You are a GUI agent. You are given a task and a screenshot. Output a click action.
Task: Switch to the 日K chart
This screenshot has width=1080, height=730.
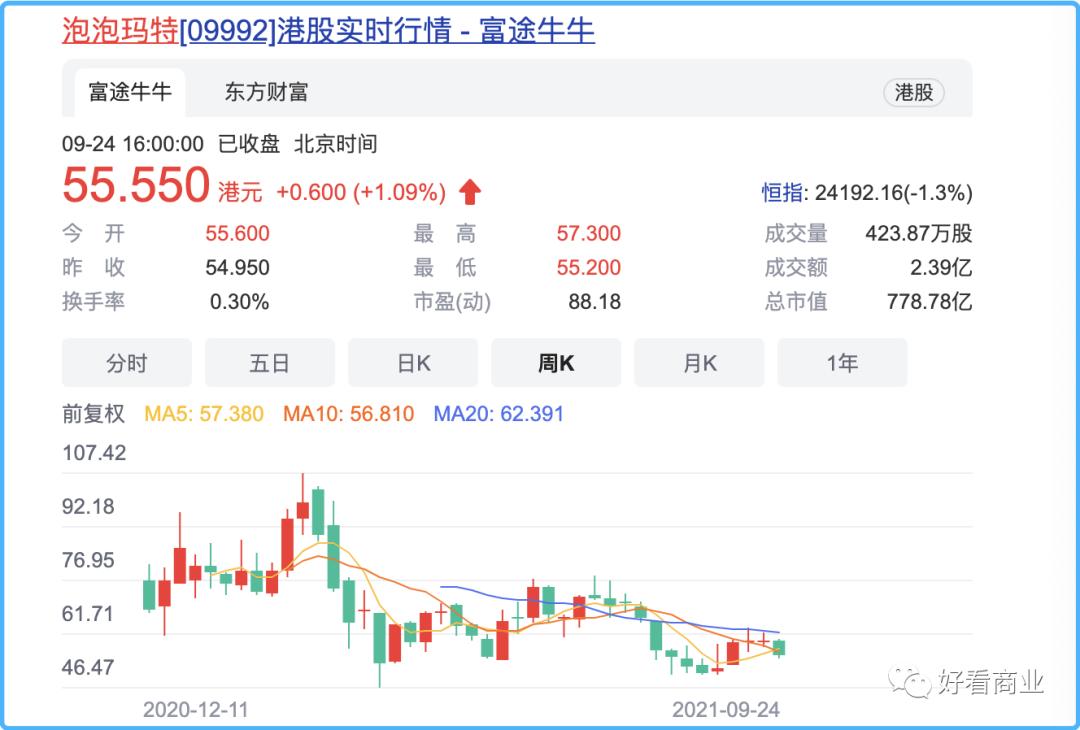click(x=413, y=362)
